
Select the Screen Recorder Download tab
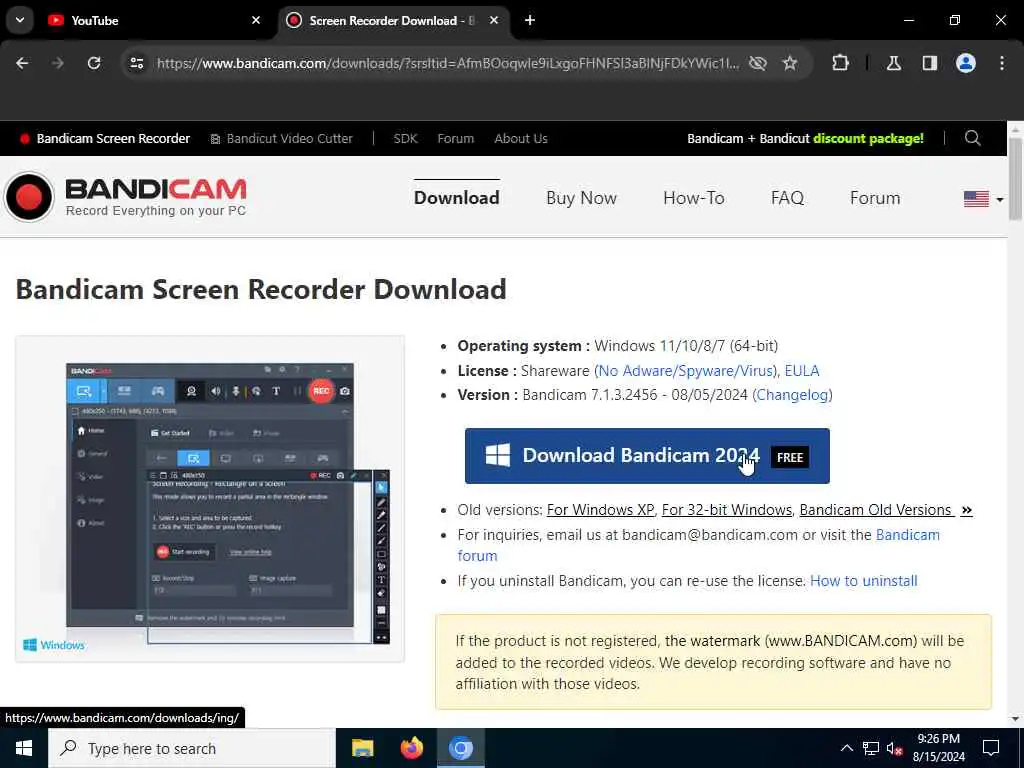click(392, 20)
